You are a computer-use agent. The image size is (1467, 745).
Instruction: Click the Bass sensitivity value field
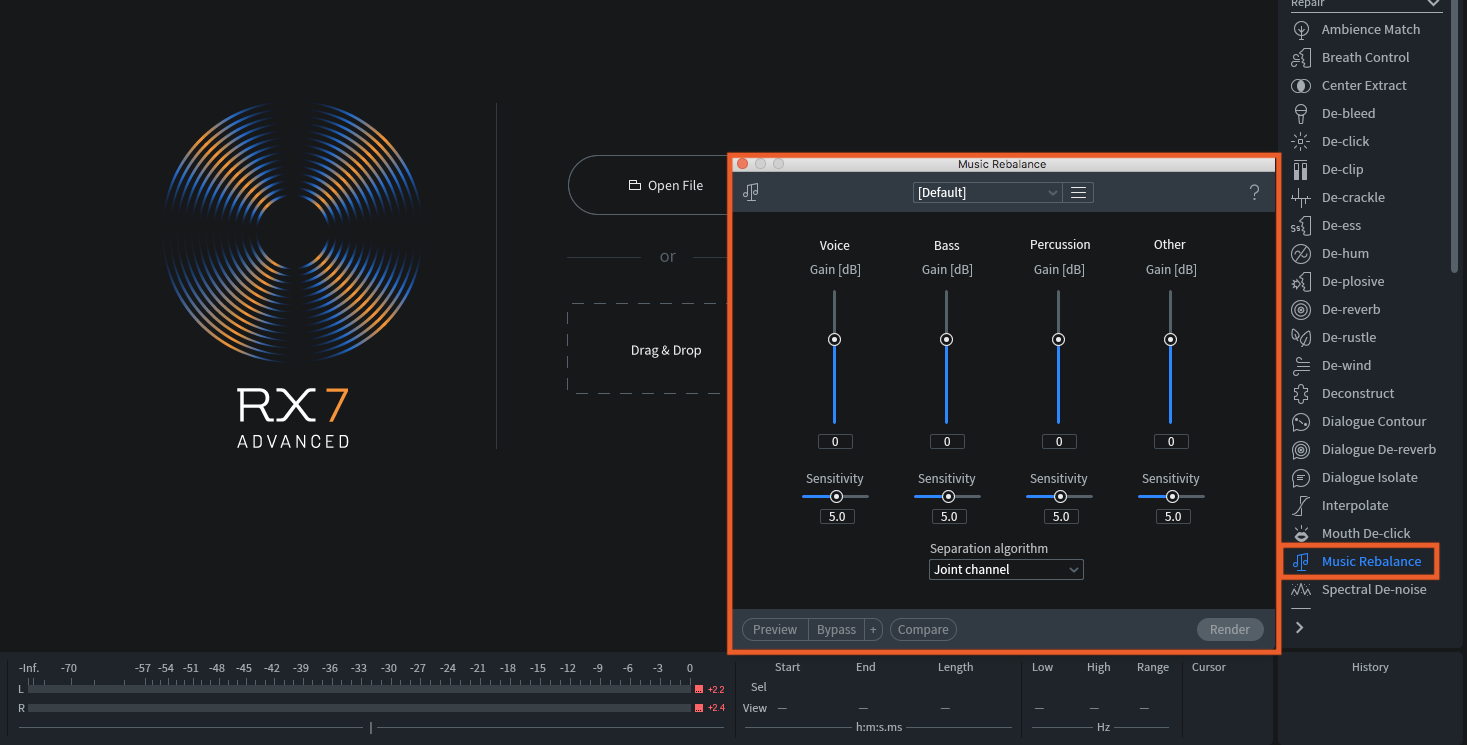[949, 517]
